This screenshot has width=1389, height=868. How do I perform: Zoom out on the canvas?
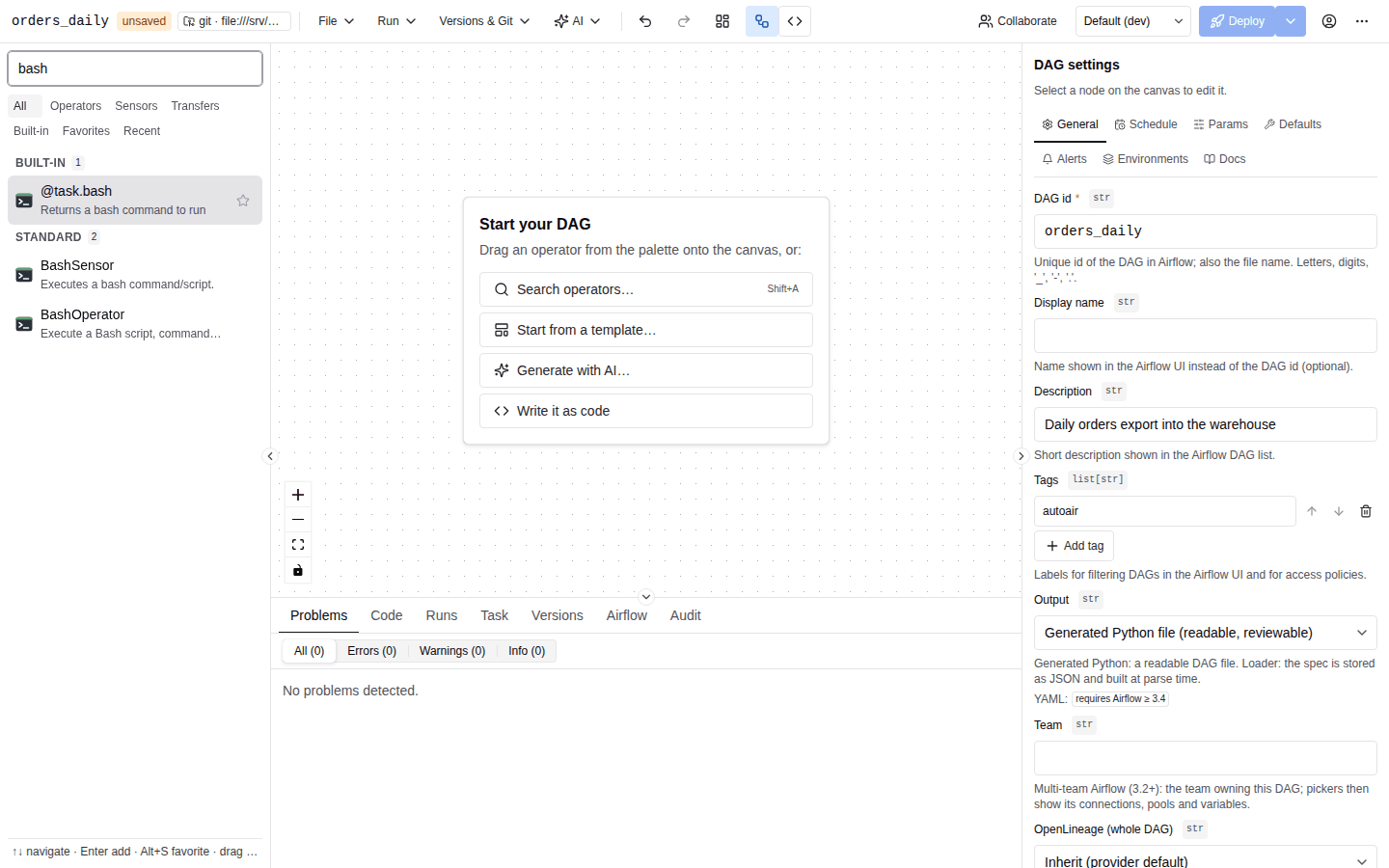point(298,520)
